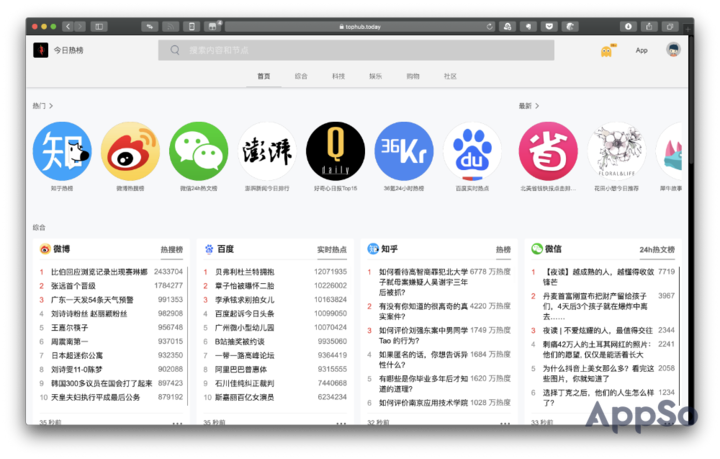Open the 微信24h热文榜 green icon
This screenshot has height=459, width=720.
(199, 151)
